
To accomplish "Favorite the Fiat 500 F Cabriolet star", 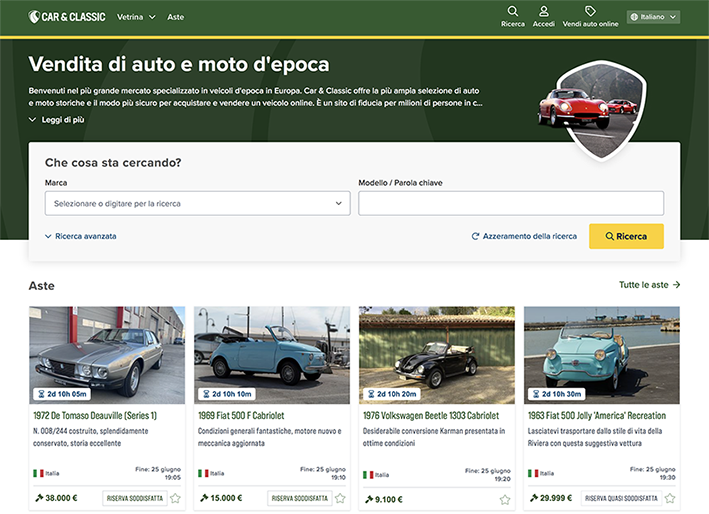I will click(340, 498).
